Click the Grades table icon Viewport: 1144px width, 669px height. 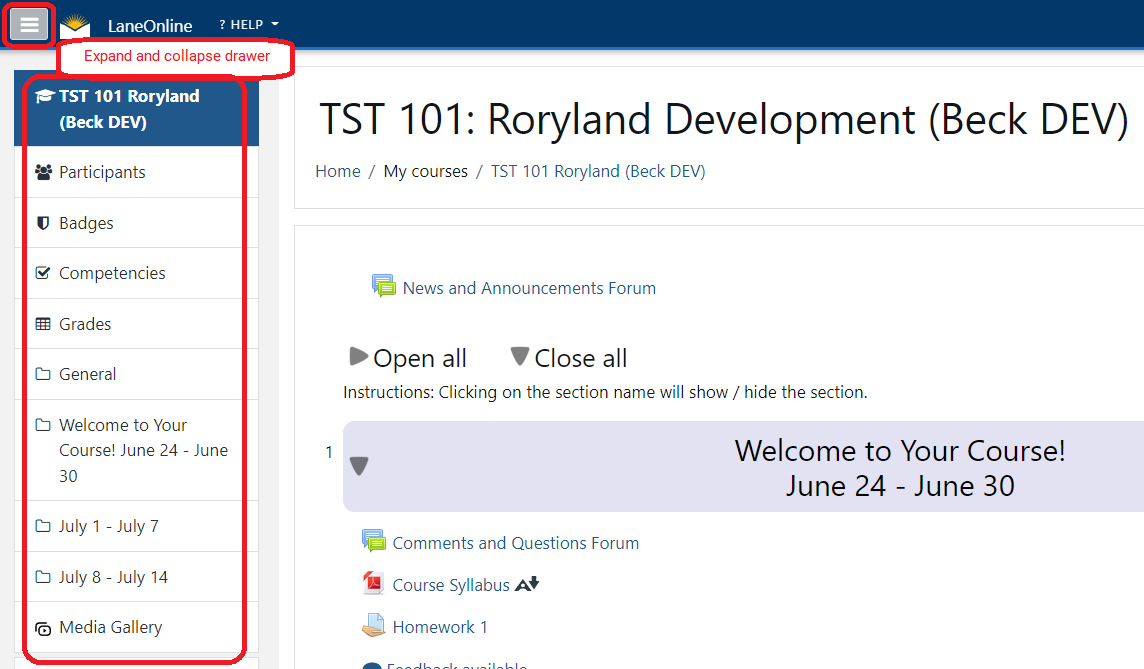(x=43, y=324)
